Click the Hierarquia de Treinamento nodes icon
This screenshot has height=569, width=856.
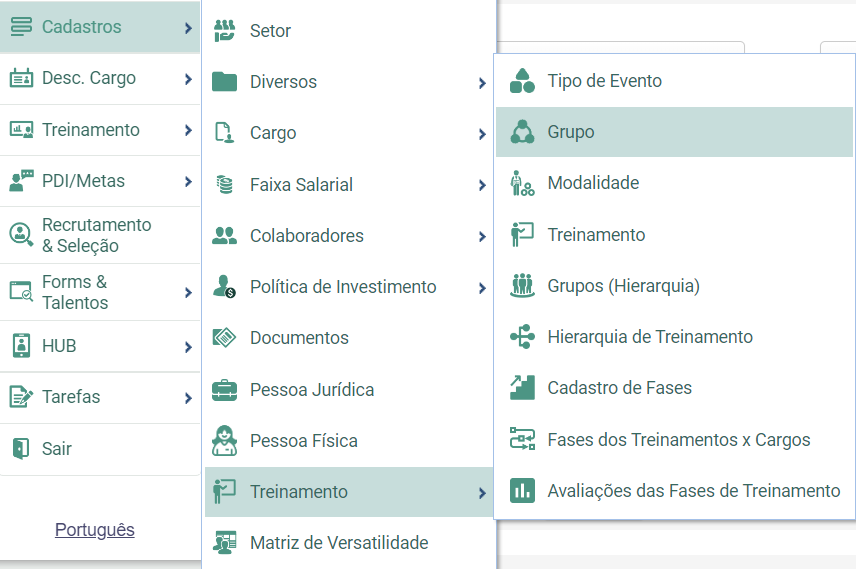(522, 336)
